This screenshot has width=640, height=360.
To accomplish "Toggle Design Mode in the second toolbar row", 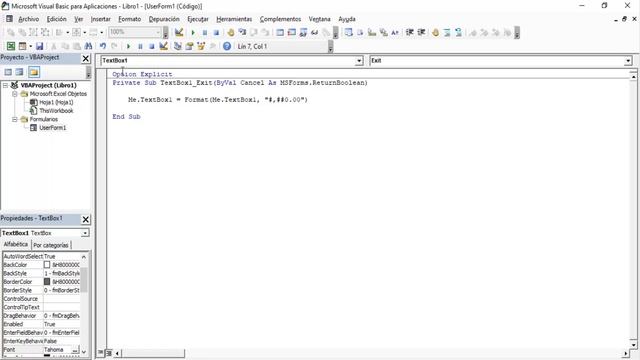I will pos(163,46).
